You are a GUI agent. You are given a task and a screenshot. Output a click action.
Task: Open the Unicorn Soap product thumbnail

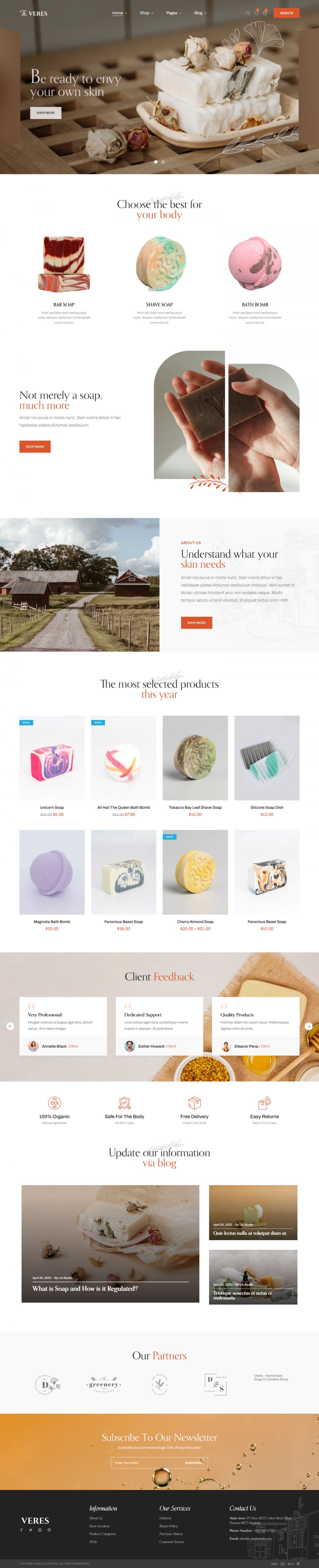point(52,758)
